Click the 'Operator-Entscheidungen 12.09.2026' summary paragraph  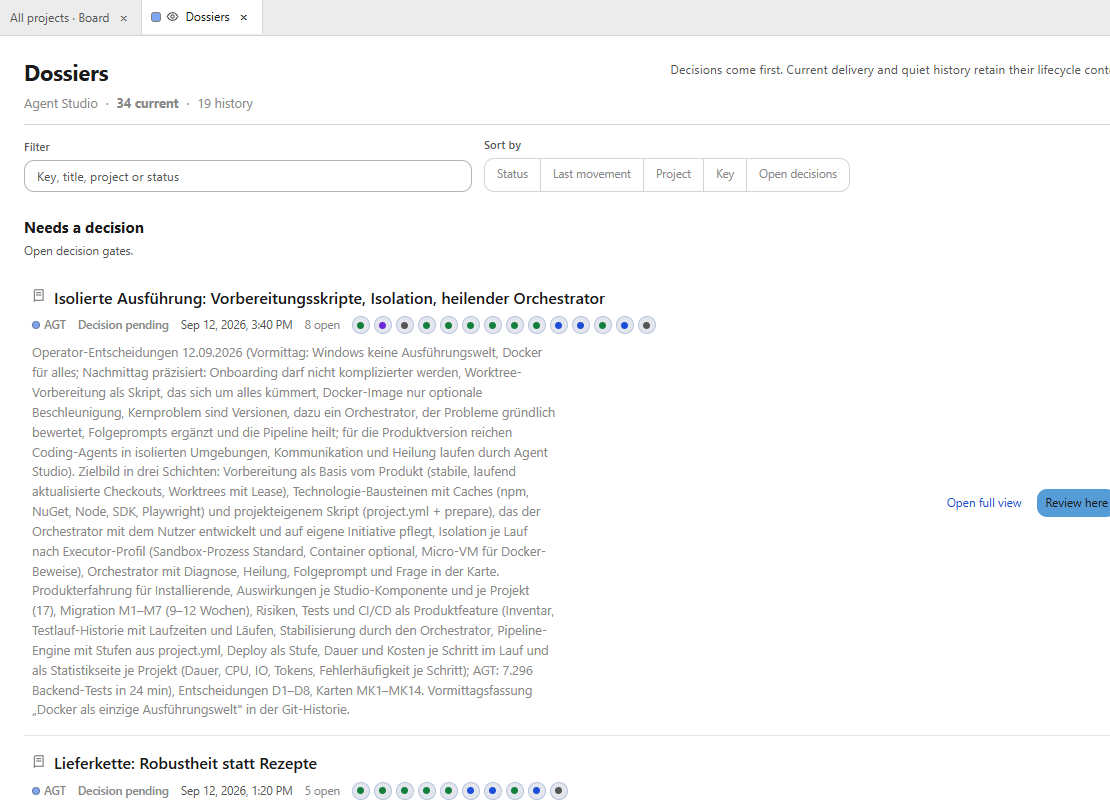pyautogui.click(x=293, y=531)
